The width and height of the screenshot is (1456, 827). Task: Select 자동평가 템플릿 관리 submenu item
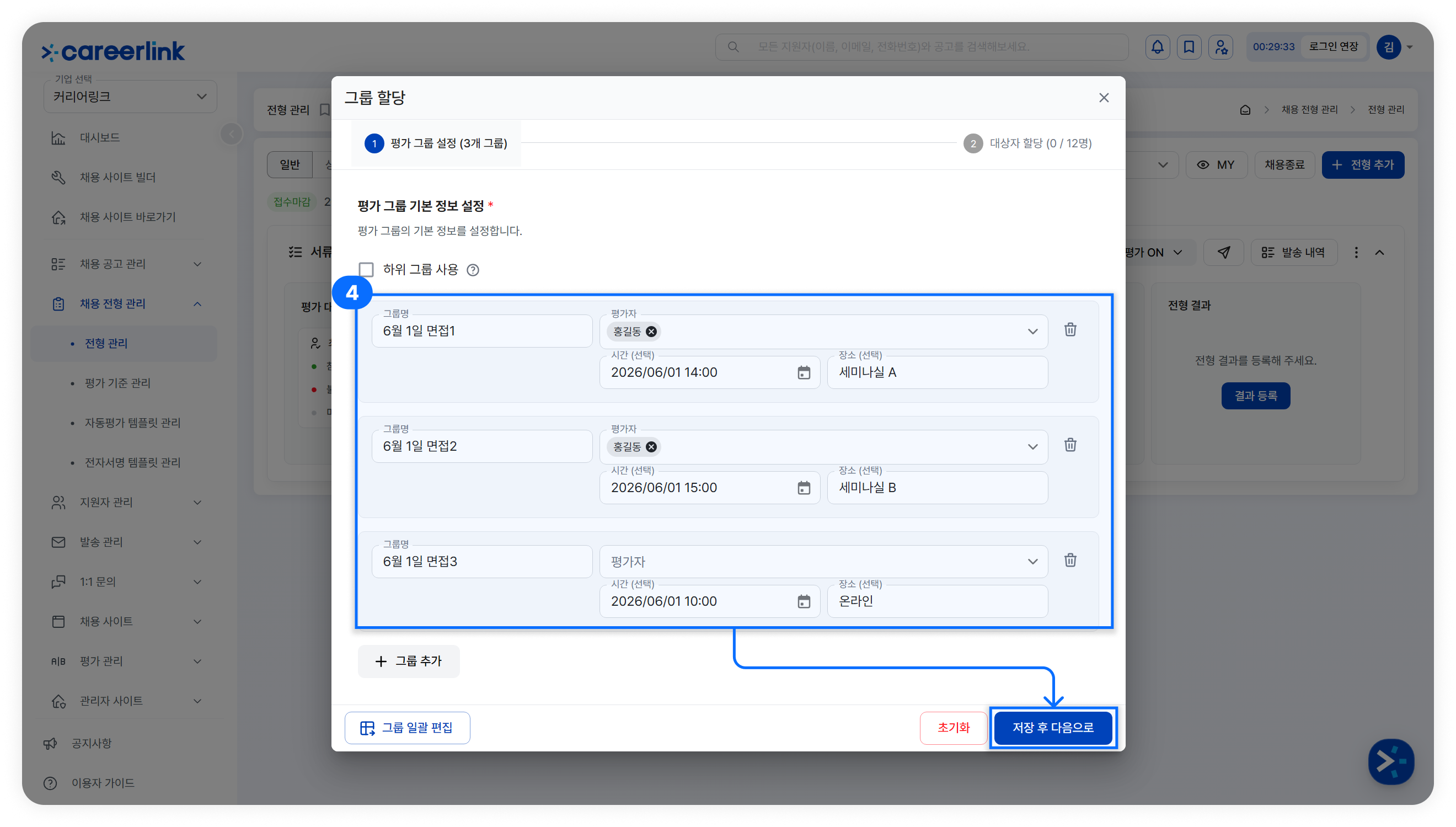tap(132, 423)
